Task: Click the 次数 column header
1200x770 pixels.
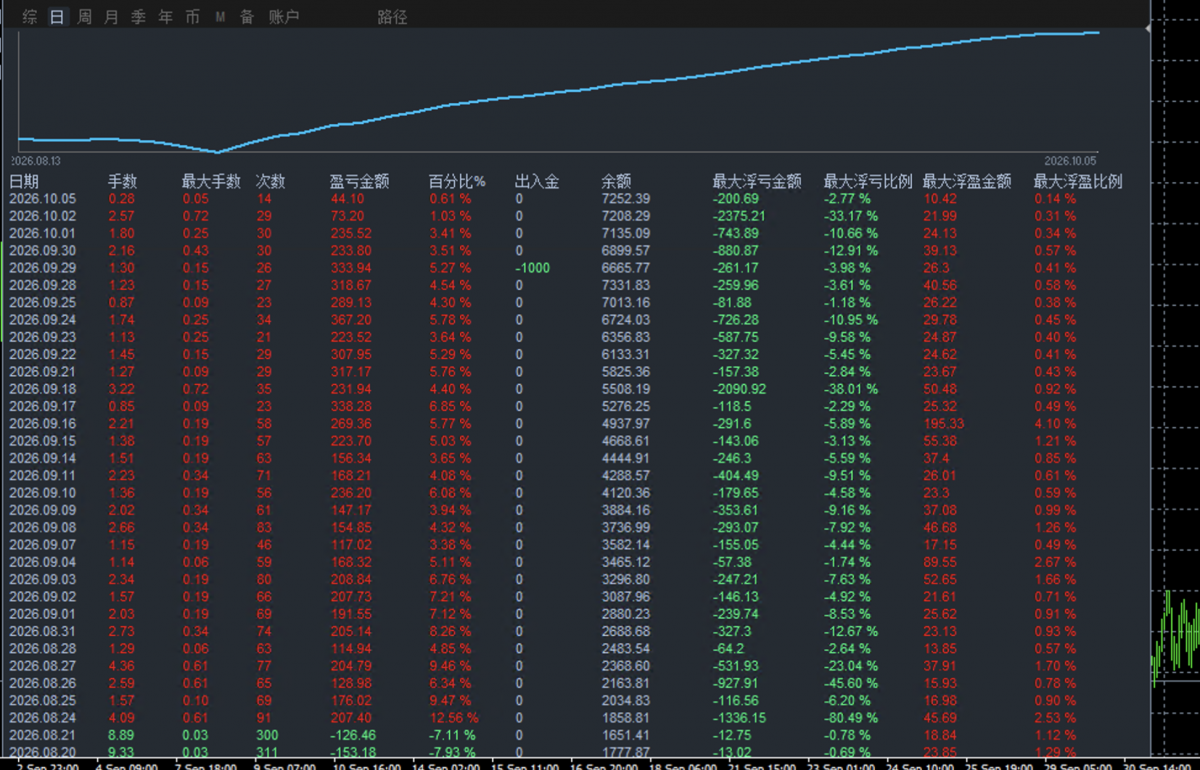Action: click(270, 181)
